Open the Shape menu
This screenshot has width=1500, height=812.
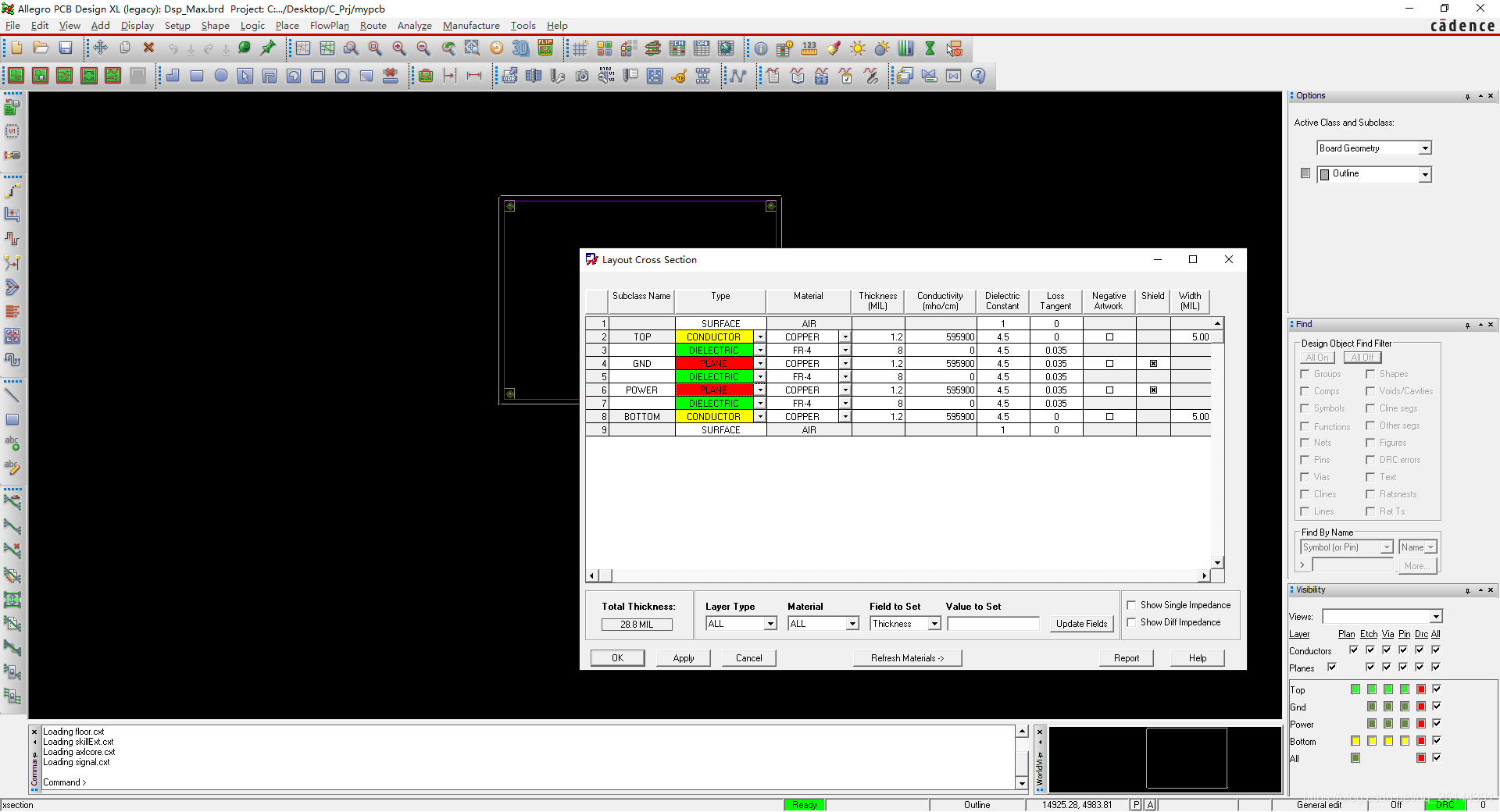tap(215, 26)
